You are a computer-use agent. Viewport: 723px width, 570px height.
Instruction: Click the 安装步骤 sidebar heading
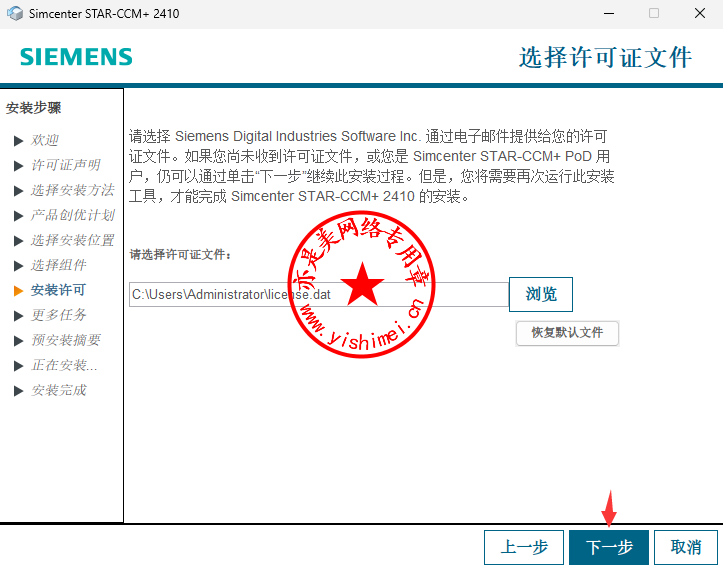(x=33, y=108)
